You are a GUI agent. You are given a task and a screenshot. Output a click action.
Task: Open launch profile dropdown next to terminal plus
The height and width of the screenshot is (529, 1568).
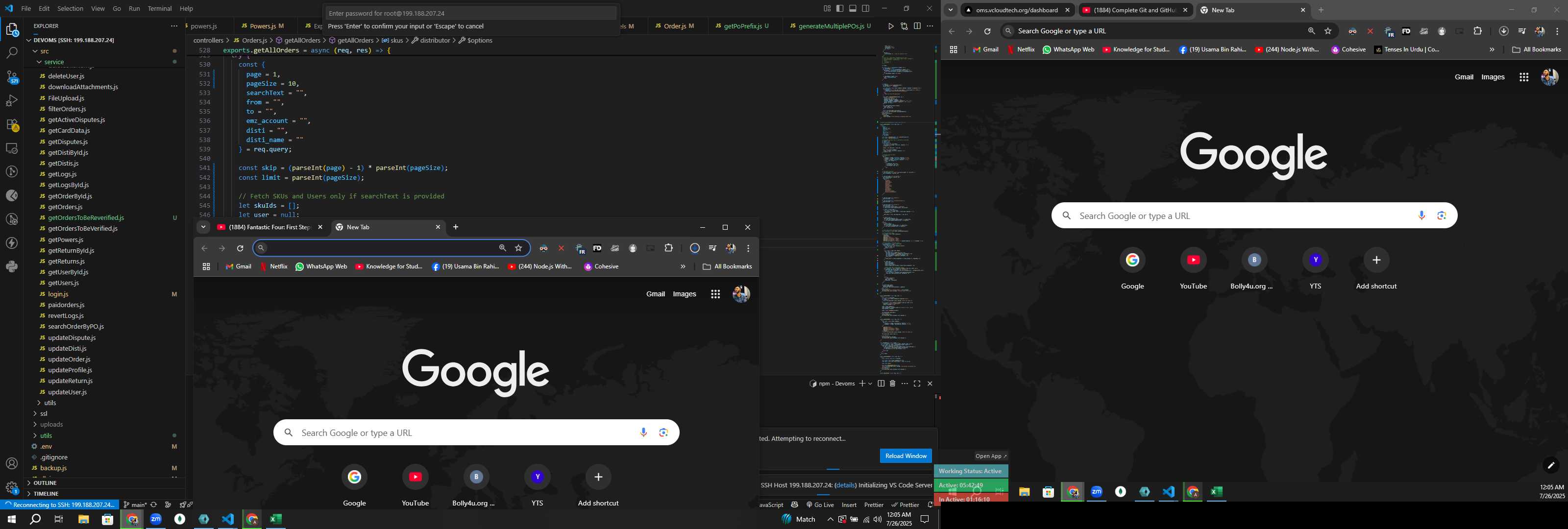pos(870,384)
